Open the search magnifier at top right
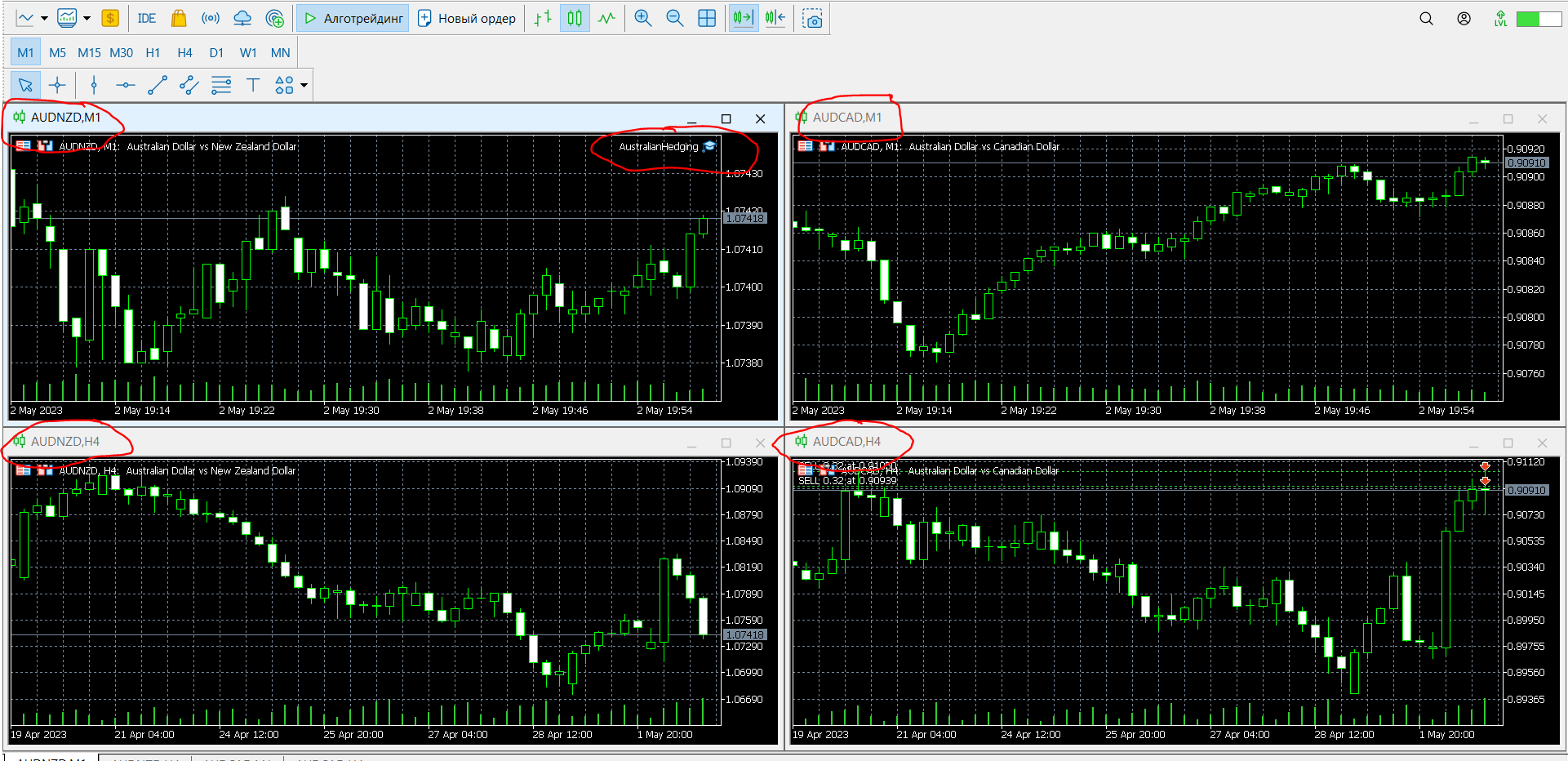 [x=1426, y=18]
